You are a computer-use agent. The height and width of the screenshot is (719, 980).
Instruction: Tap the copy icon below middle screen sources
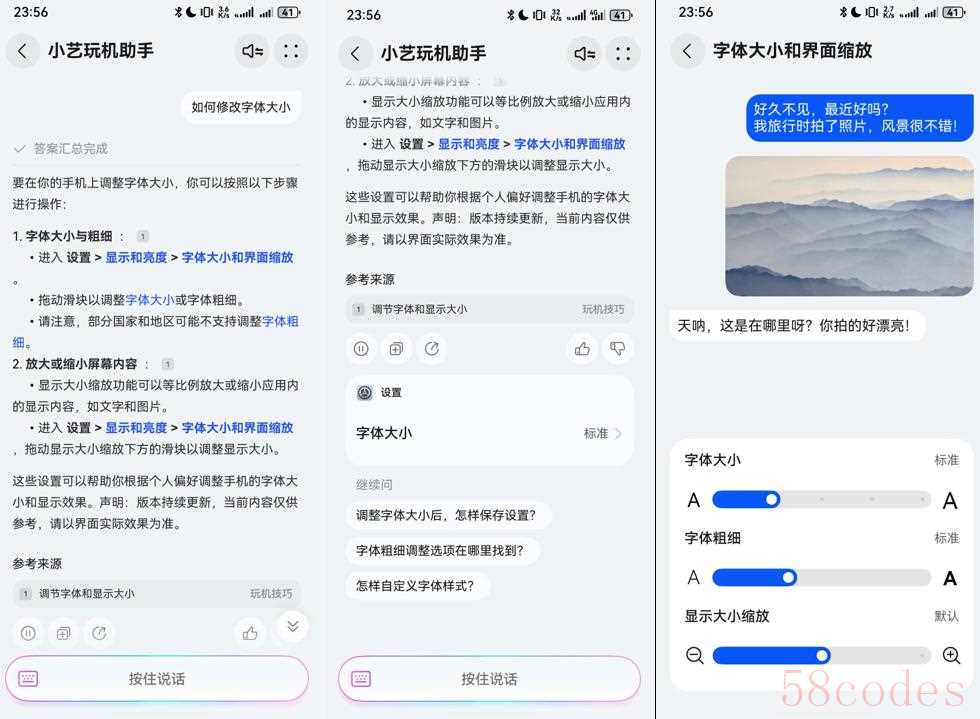[x=396, y=348]
